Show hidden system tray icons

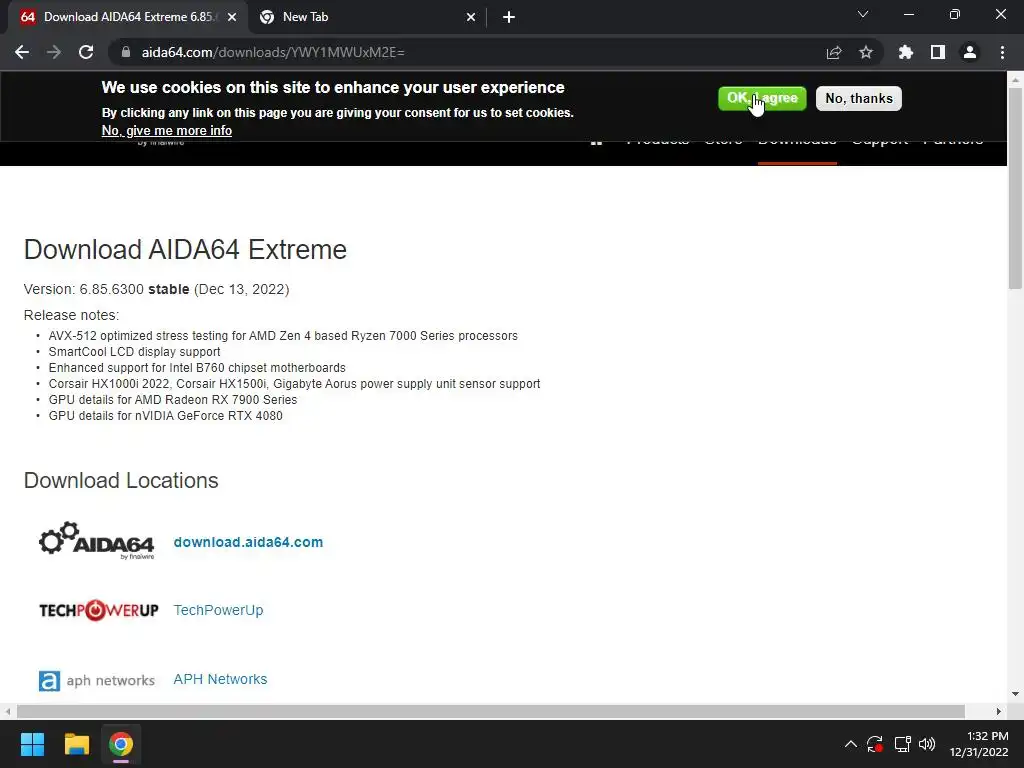click(850, 744)
